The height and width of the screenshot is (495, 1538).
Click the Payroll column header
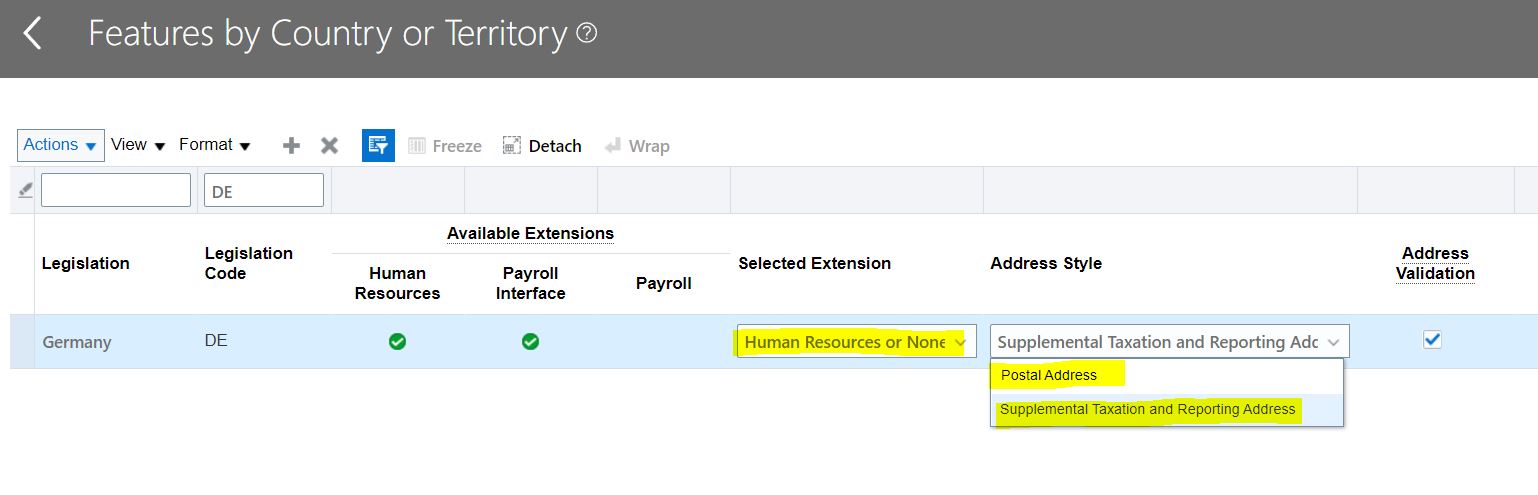click(664, 283)
